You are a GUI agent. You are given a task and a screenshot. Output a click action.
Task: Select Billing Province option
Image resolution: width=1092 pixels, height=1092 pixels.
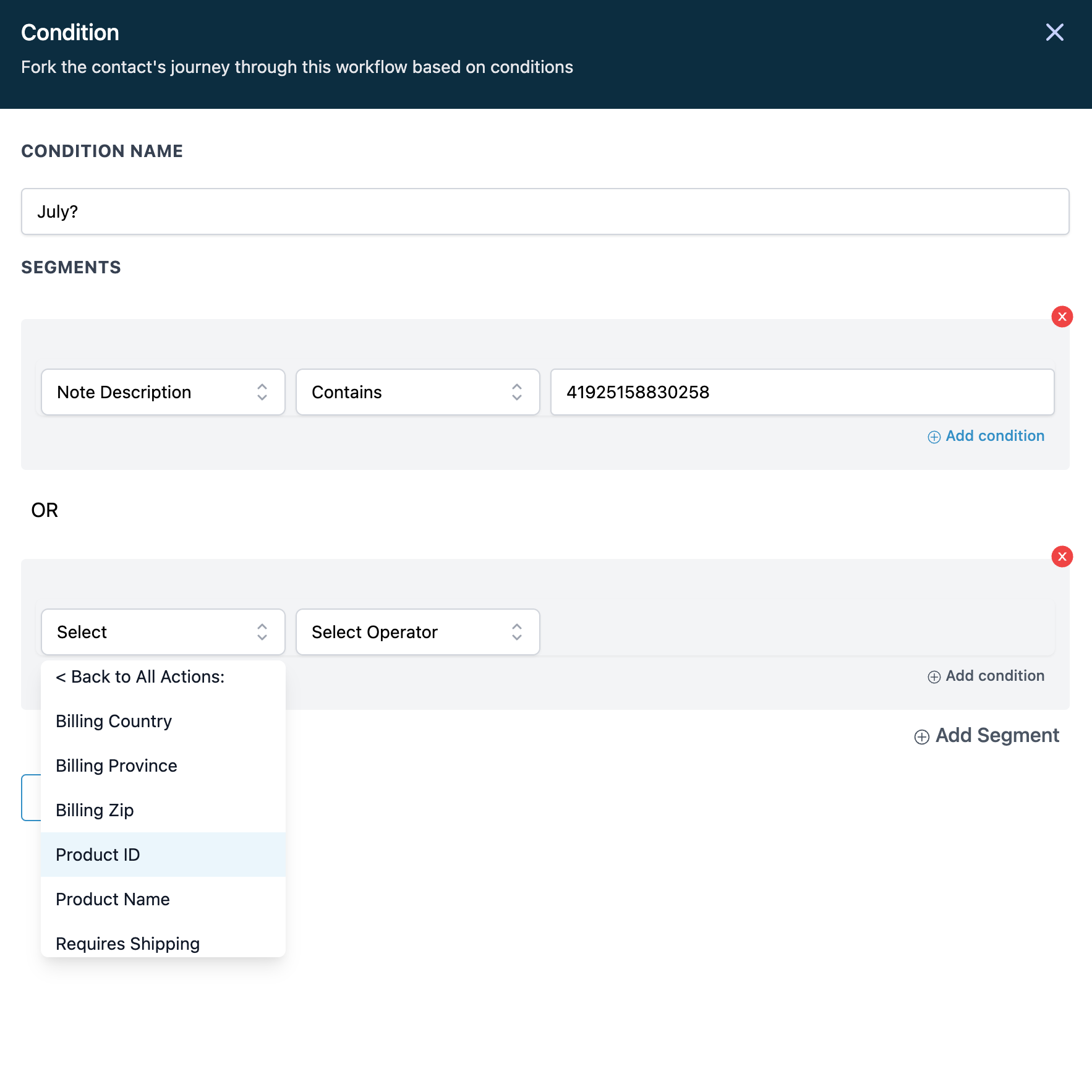(163, 766)
